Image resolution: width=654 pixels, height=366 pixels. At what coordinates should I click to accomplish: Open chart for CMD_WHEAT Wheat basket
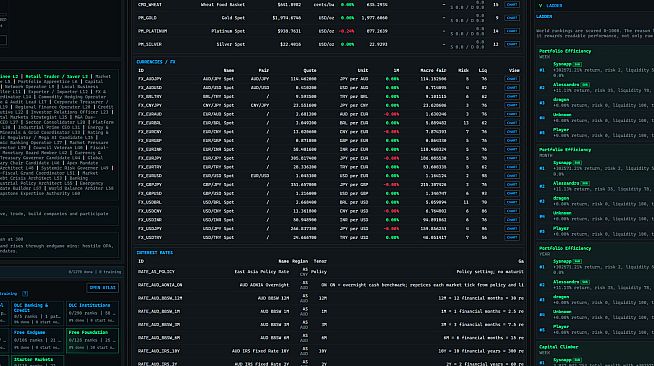point(512,5)
